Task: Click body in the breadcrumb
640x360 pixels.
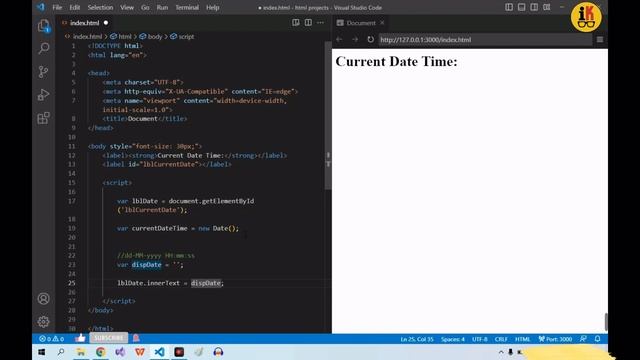Action: click(155, 37)
